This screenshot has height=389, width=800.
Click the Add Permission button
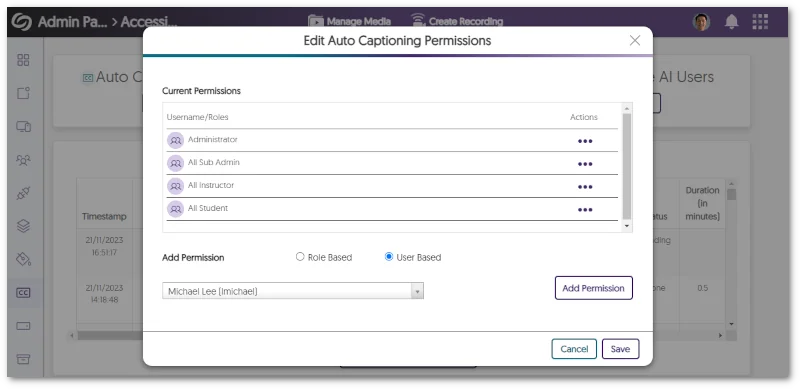(593, 288)
